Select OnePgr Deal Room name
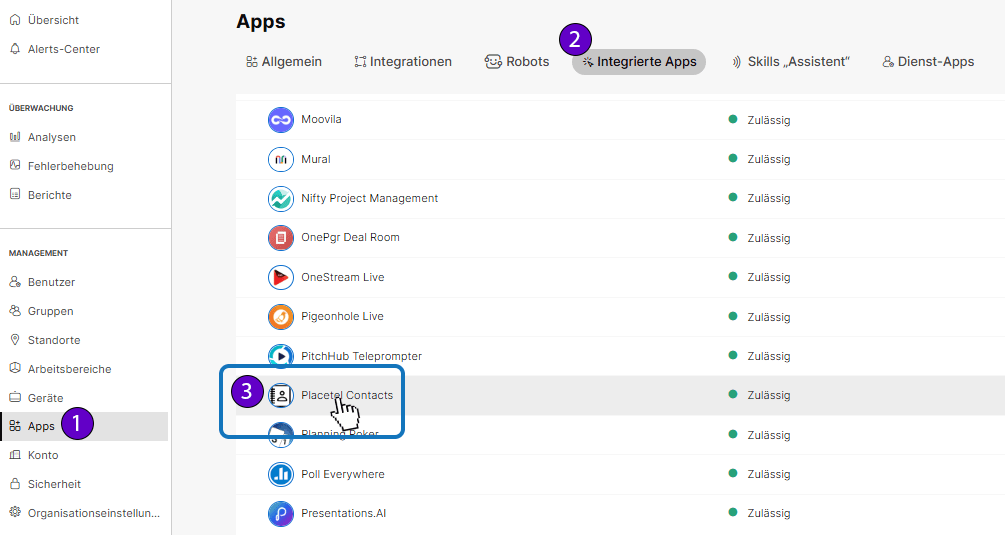1005x535 pixels. pyautogui.click(x=350, y=237)
